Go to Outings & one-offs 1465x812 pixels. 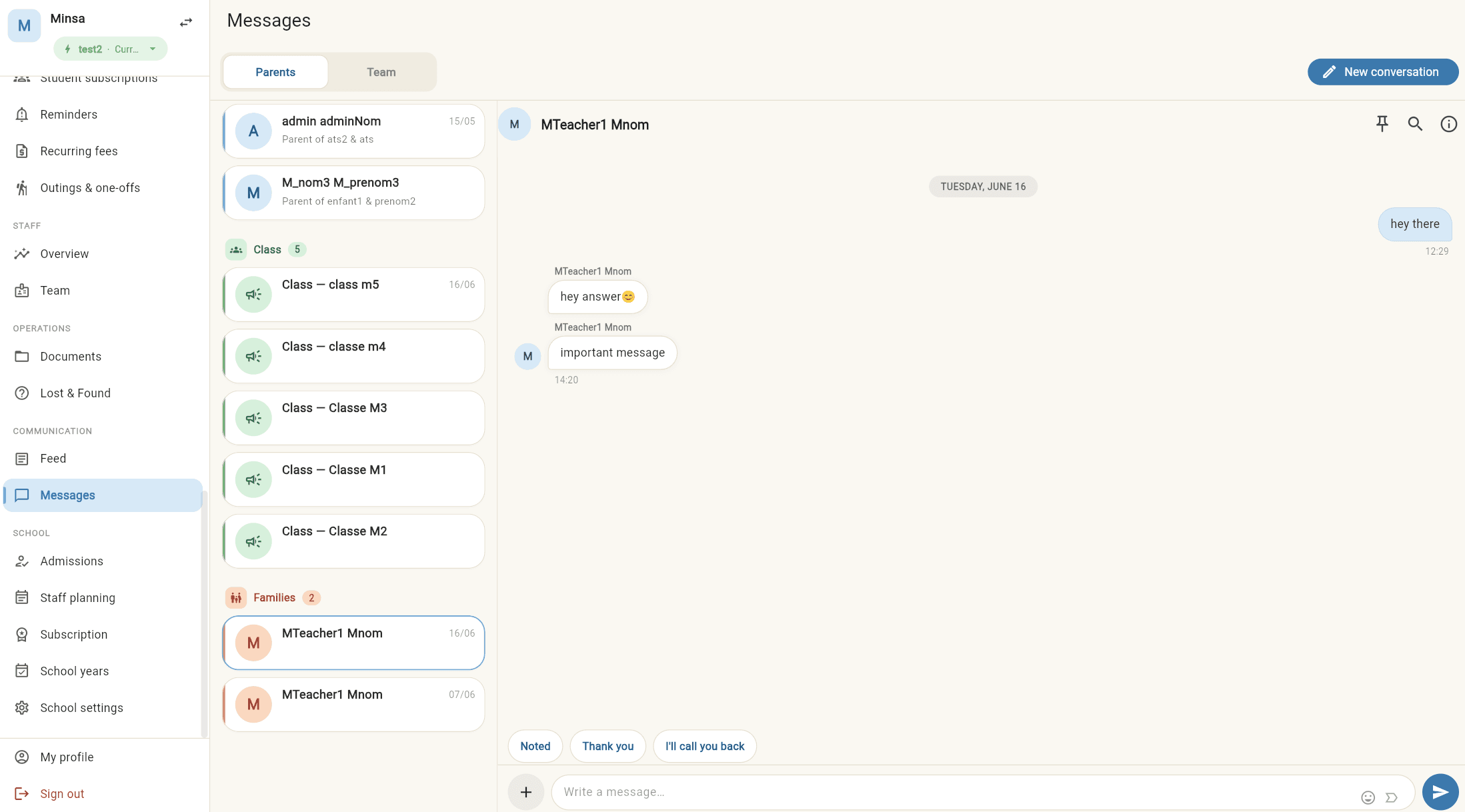pyautogui.click(x=103, y=188)
